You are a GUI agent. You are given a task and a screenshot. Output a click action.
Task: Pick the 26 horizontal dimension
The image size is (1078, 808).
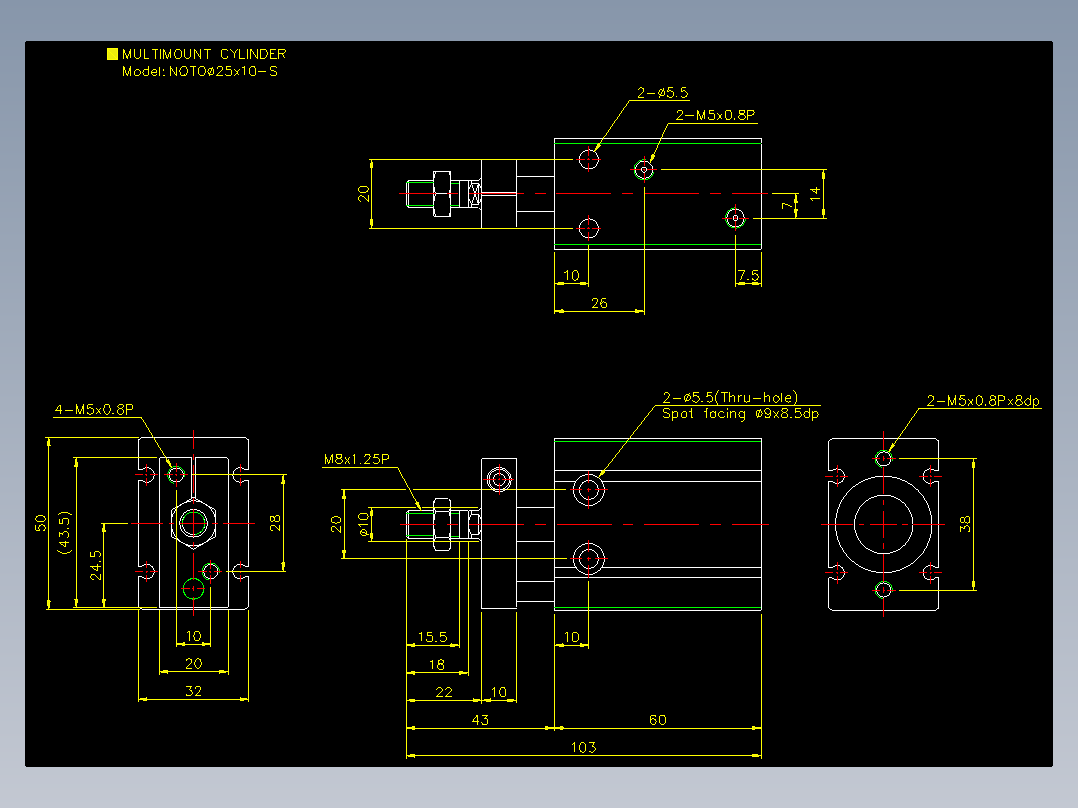pyautogui.click(x=599, y=303)
